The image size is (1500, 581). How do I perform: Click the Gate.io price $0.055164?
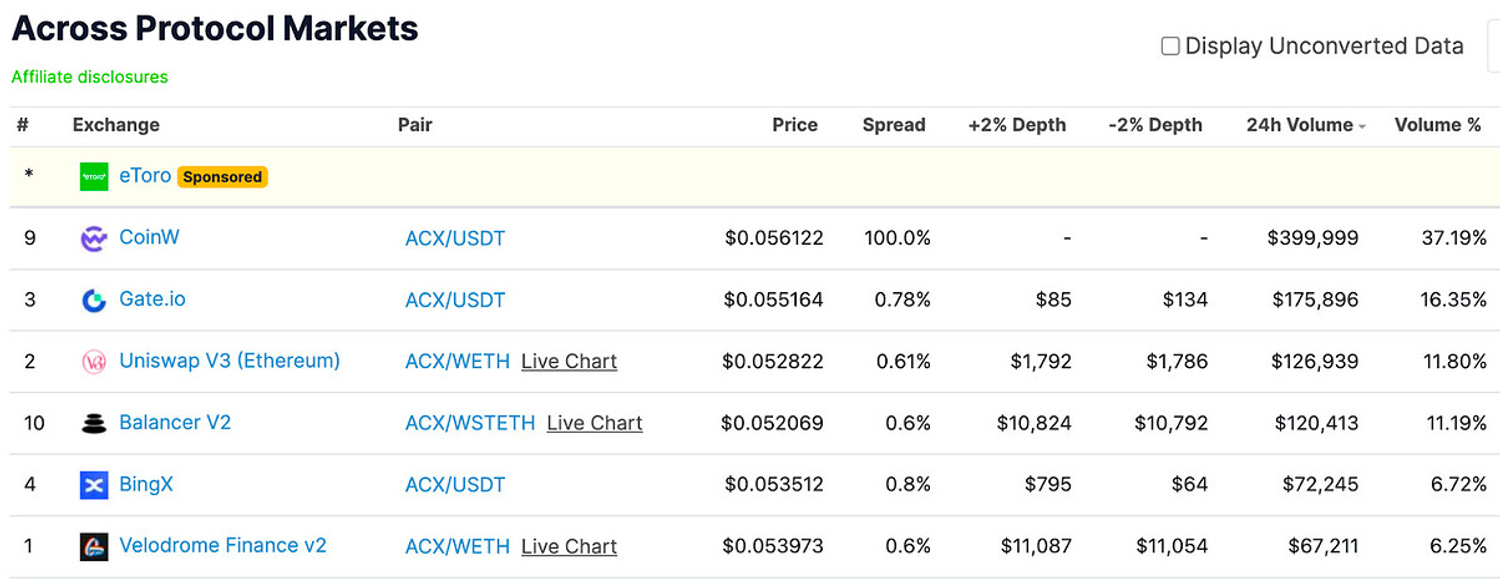tap(774, 299)
